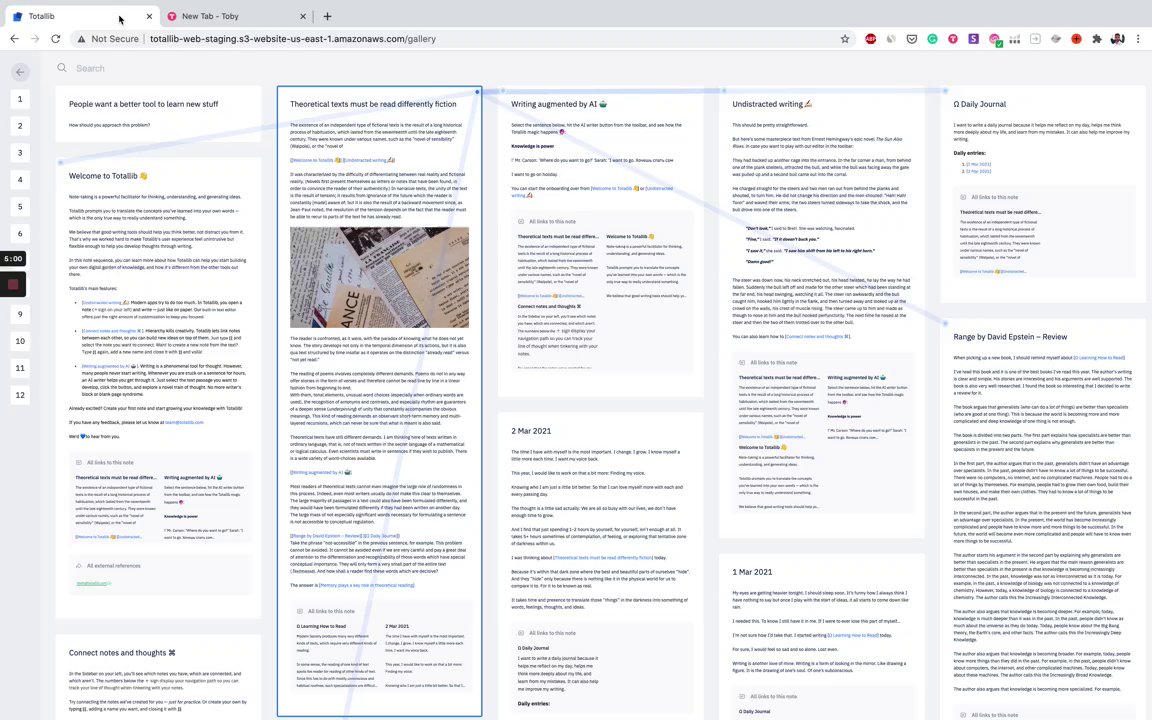Open a new browser tab
The width and height of the screenshot is (1152, 720).
pos(327,16)
